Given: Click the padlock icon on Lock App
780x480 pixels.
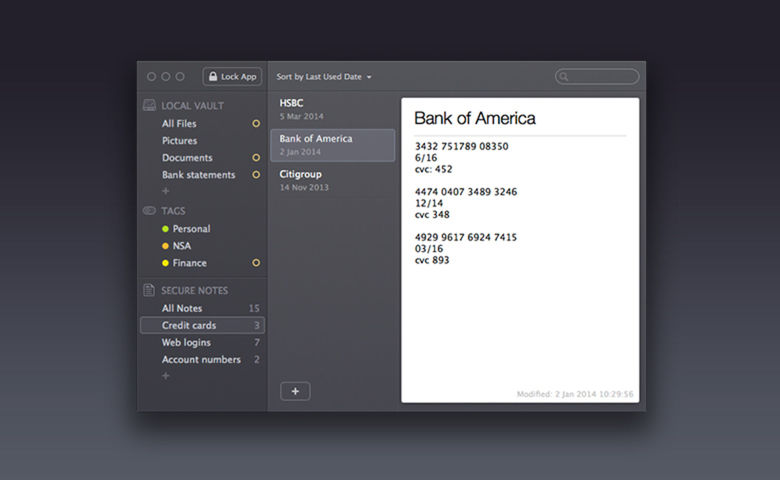Looking at the screenshot, I should [x=213, y=76].
